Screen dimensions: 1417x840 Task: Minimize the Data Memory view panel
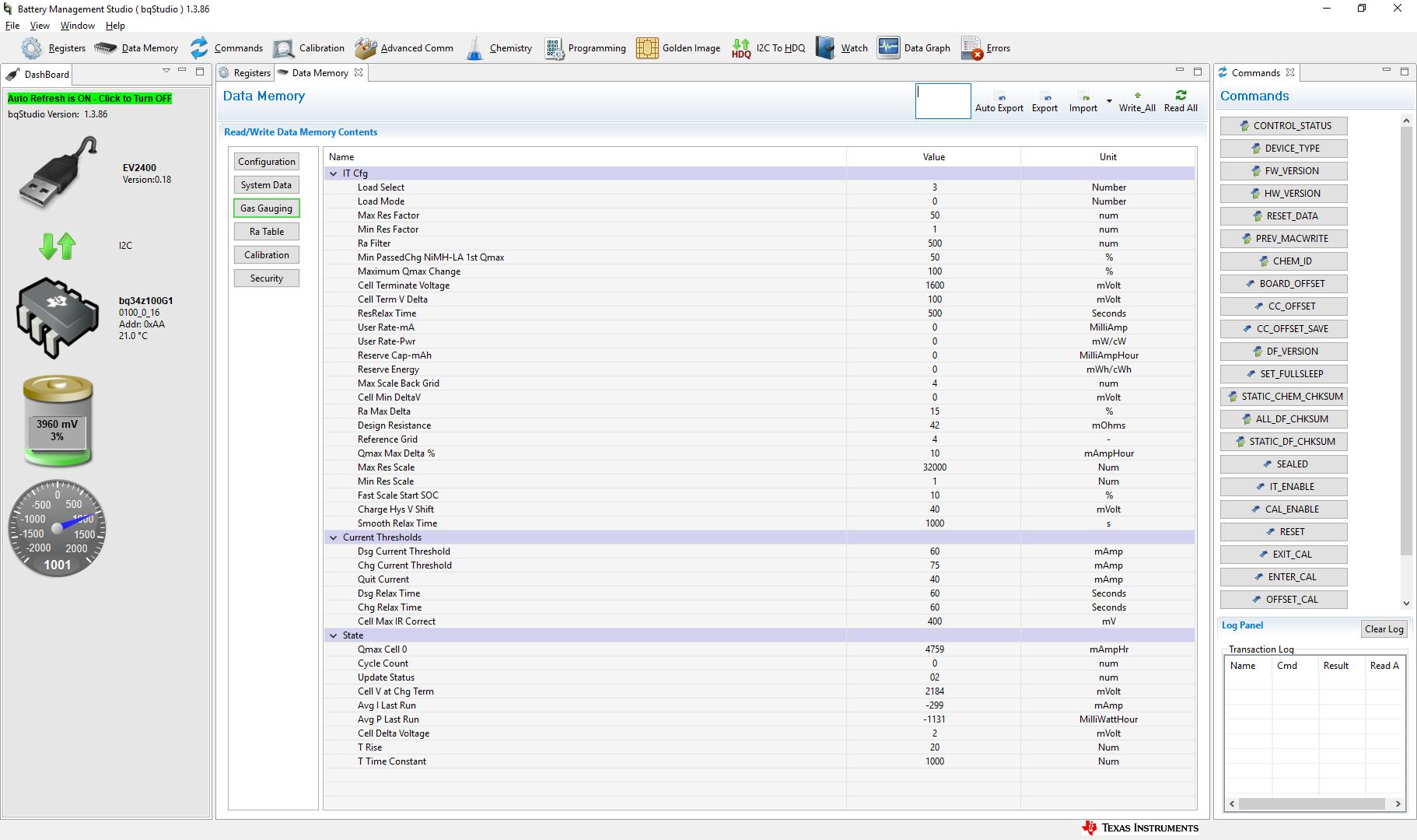tap(1180, 71)
